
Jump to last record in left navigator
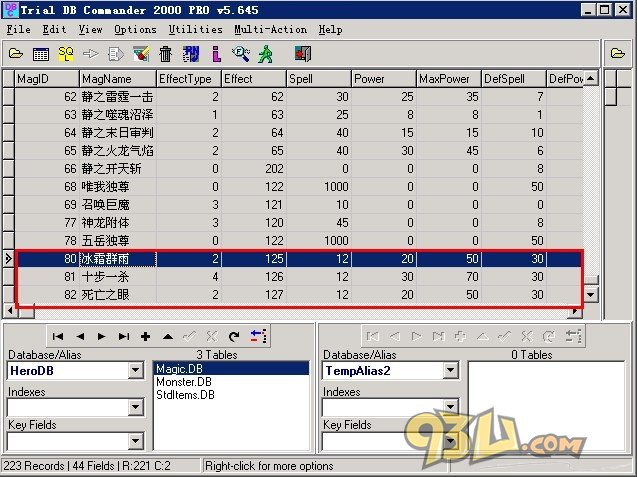tap(124, 336)
